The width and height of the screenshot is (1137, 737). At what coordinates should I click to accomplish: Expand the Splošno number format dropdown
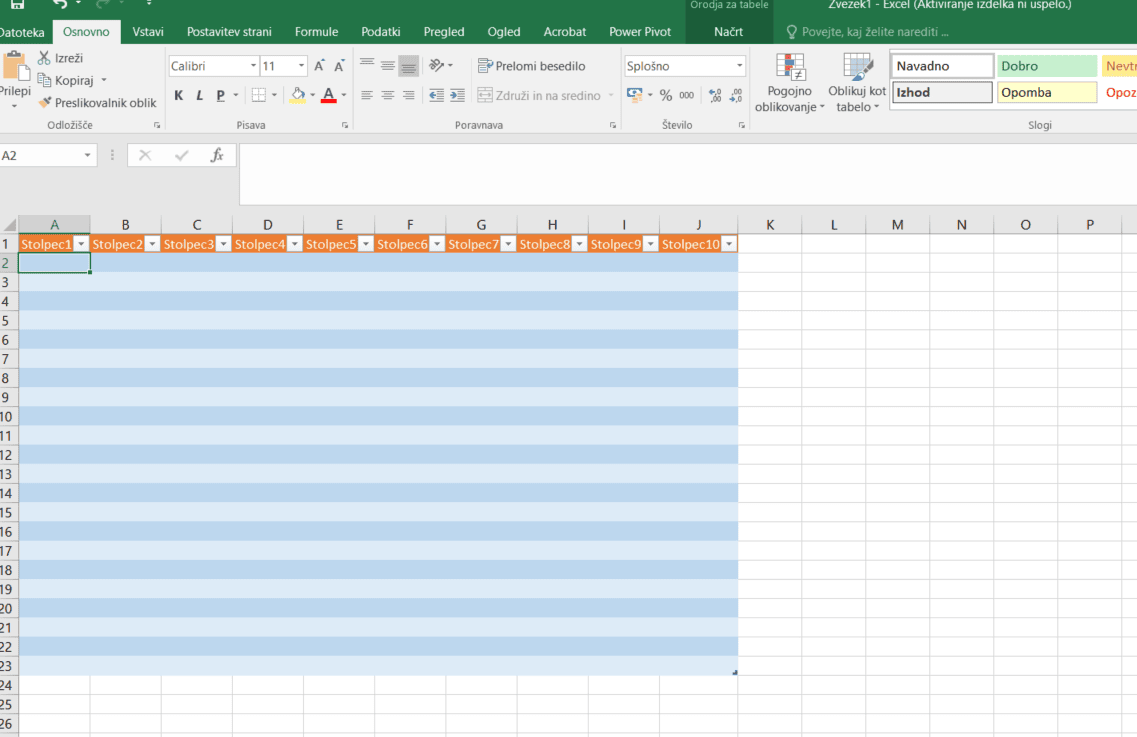point(740,66)
